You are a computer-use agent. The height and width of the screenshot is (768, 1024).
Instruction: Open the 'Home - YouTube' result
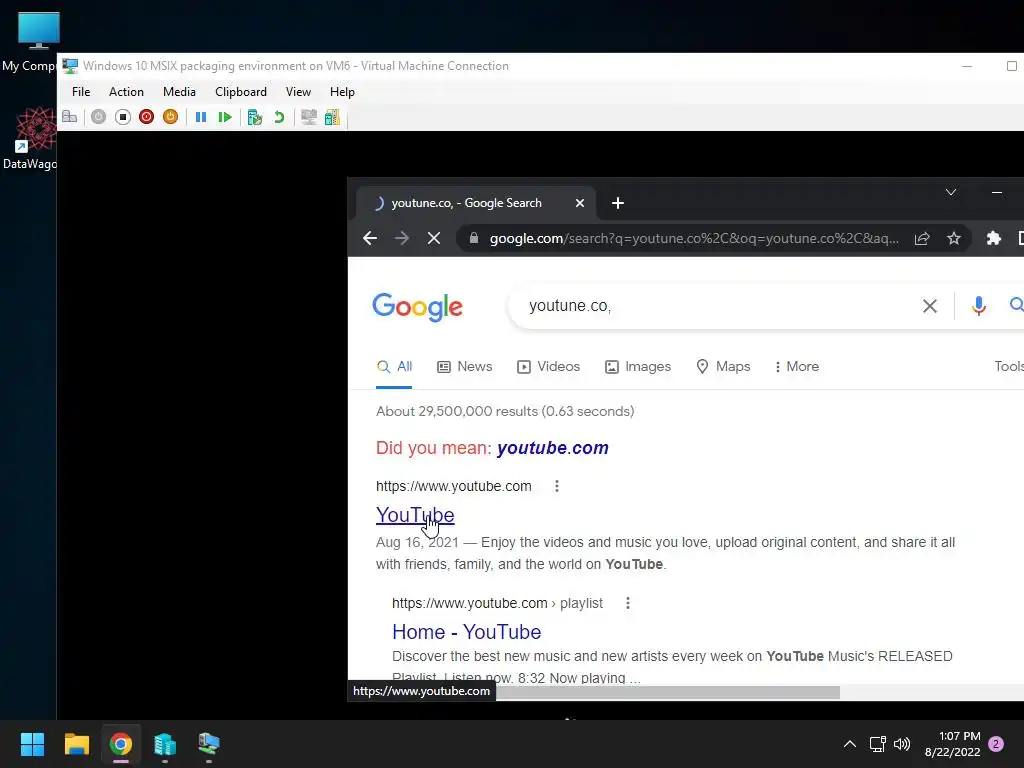[466, 632]
